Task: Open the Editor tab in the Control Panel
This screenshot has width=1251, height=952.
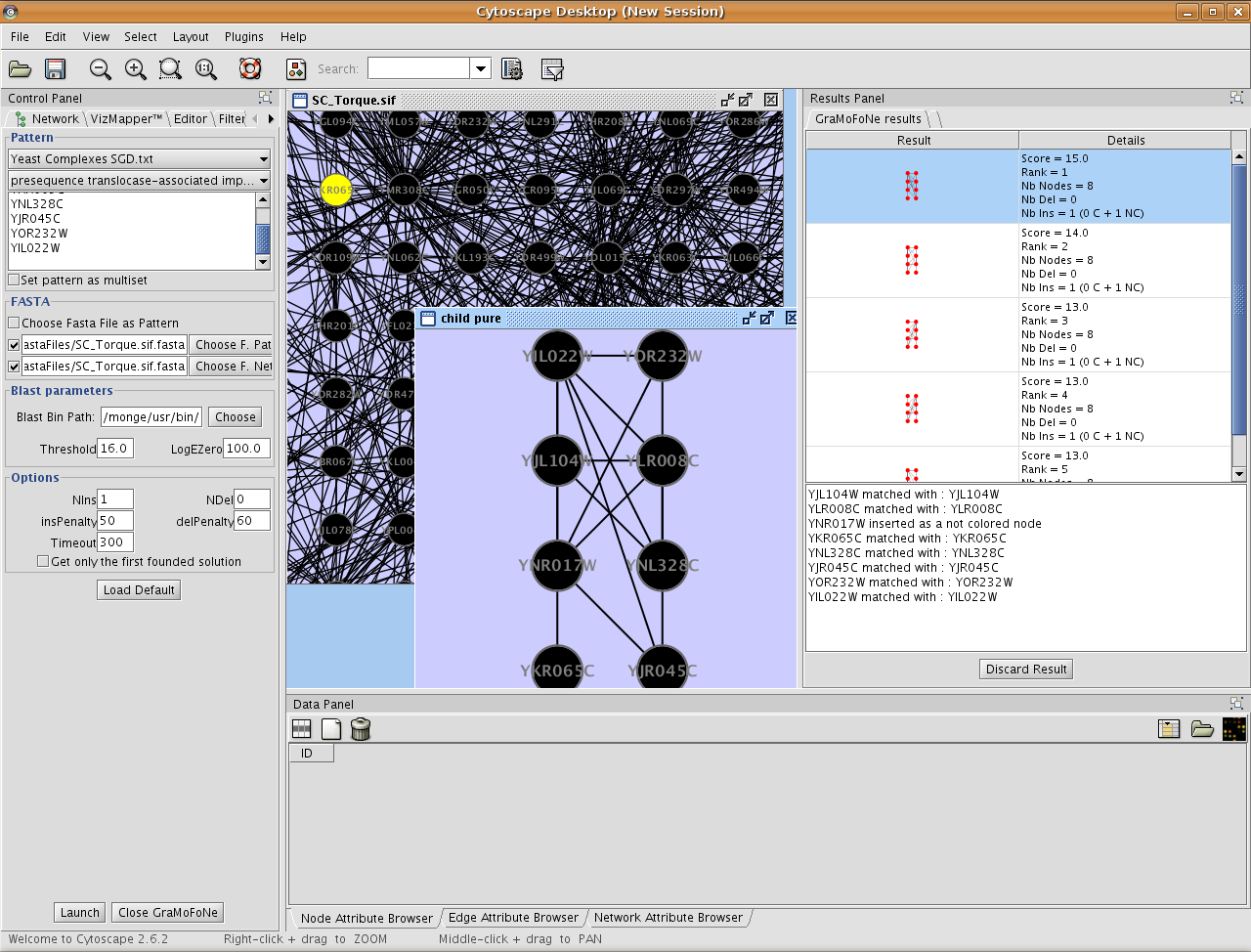Action: pos(191,119)
